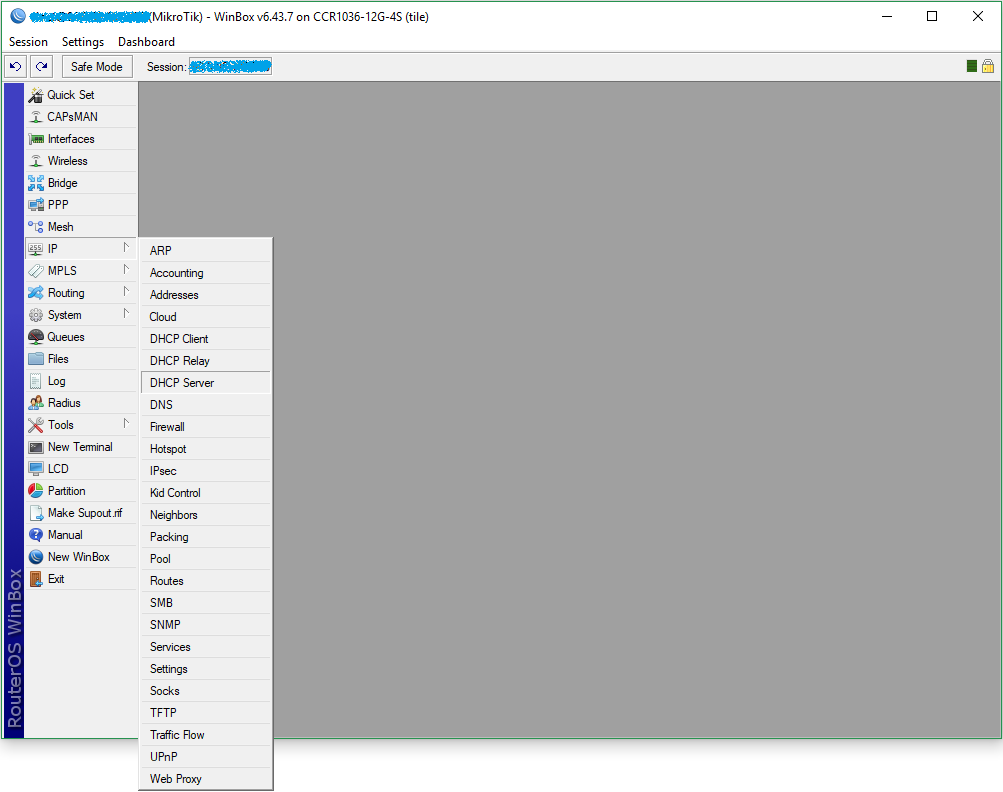The width and height of the screenshot is (1003, 792).
Task: Click the Partition pie chart icon
Action: 36,491
